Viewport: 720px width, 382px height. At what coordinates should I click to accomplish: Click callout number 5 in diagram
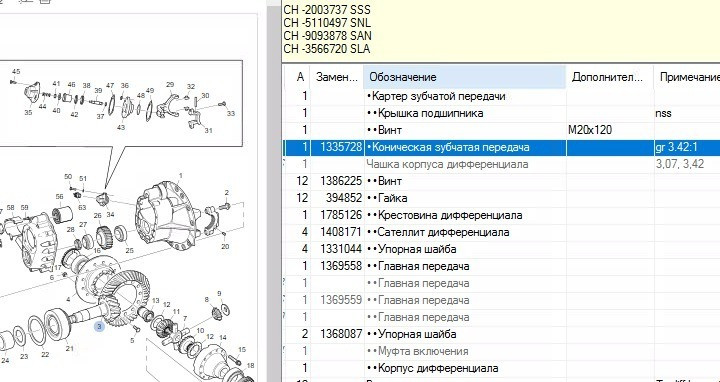[132, 341]
